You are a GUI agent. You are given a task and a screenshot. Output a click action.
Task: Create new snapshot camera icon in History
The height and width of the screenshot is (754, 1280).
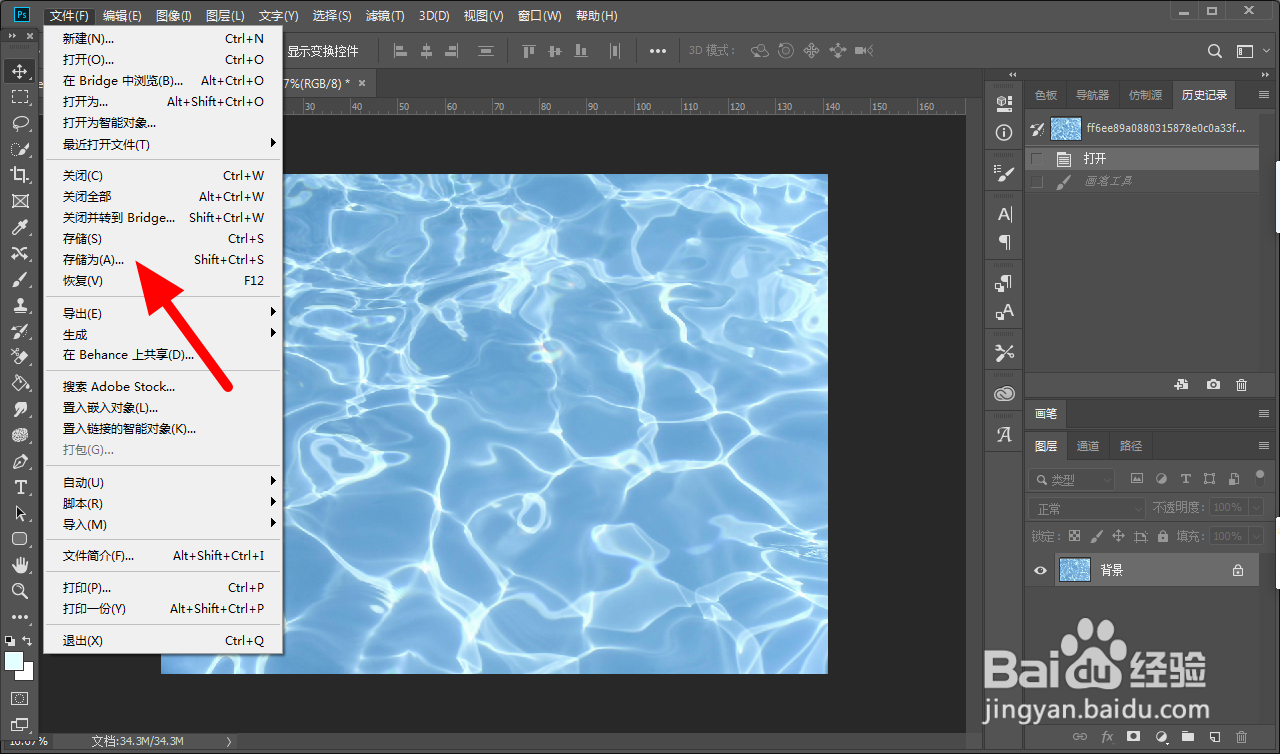pos(1213,385)
